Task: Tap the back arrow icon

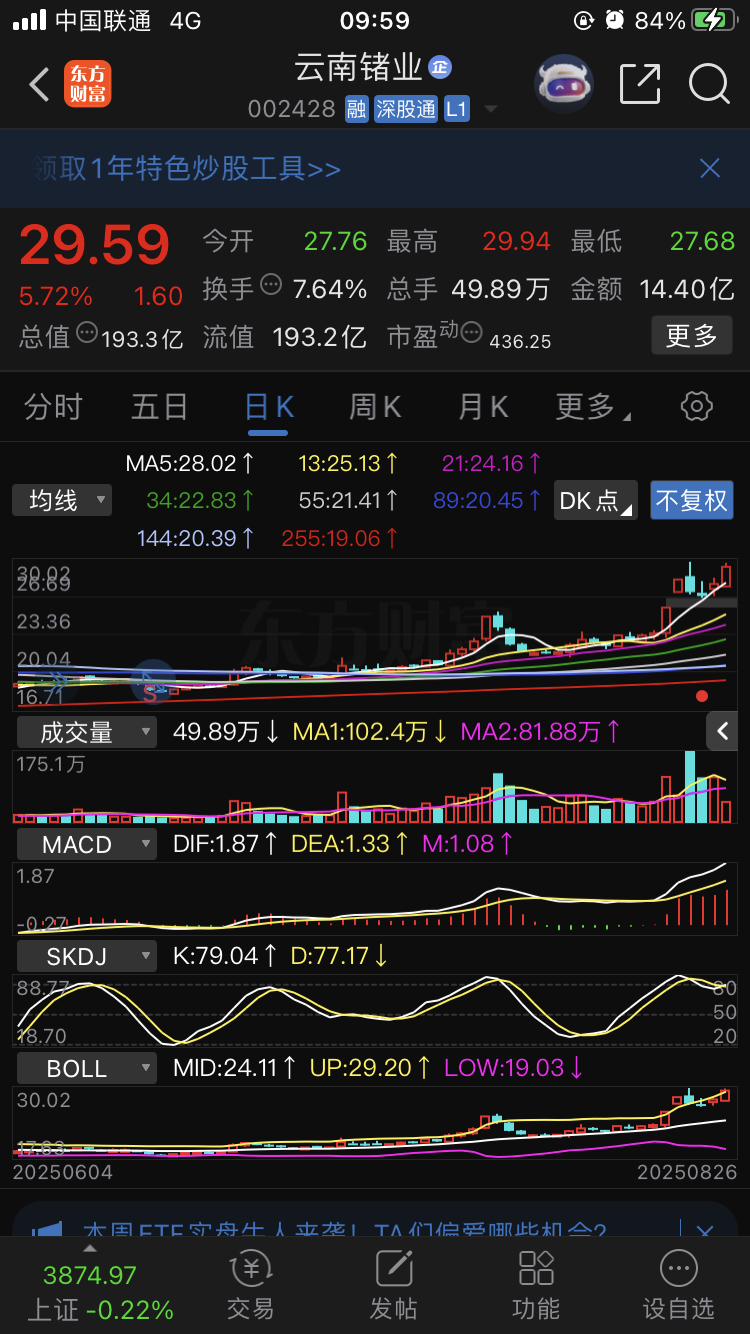Action: click(39, 85)
